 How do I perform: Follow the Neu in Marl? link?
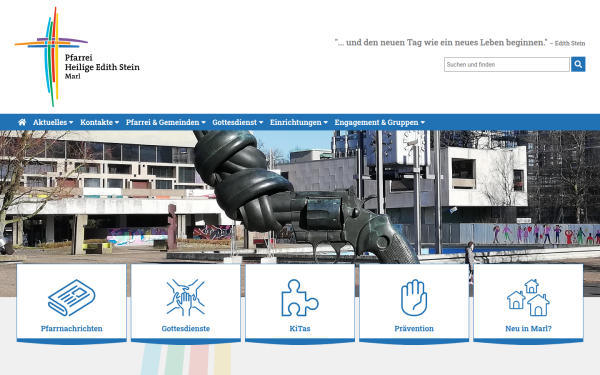pyautogui.click(x=528, y=328)
